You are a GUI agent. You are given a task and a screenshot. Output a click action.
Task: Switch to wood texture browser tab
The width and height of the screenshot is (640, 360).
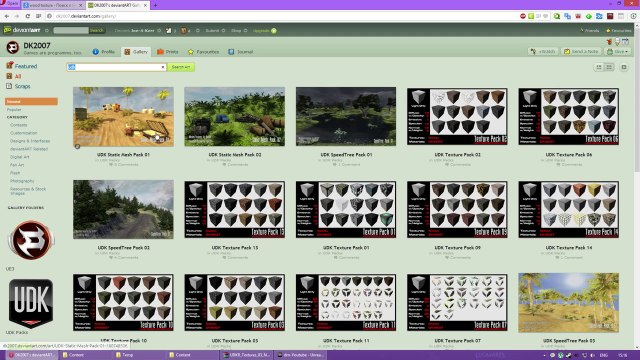pos(52,5)
